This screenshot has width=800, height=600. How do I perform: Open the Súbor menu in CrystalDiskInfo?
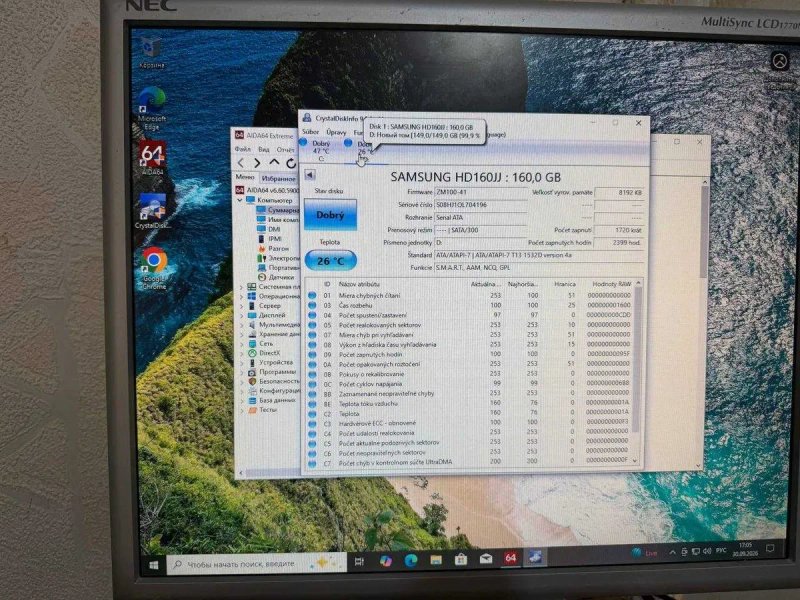click(310, 132)
